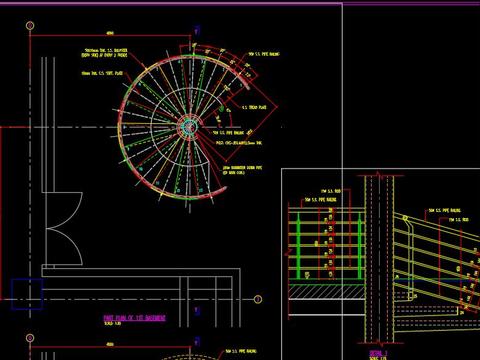Select the blue square column outline
Image resolution: width=480 pixels, height=360 pixels.
point(27,294)
